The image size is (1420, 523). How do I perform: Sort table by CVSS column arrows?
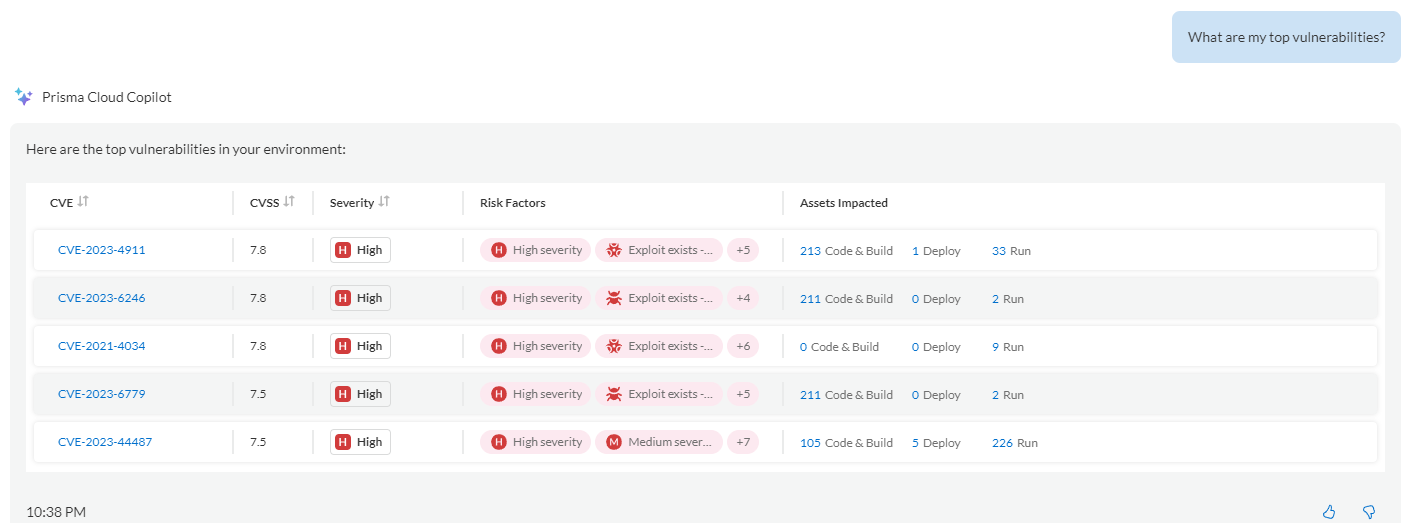tap(289, 202)
